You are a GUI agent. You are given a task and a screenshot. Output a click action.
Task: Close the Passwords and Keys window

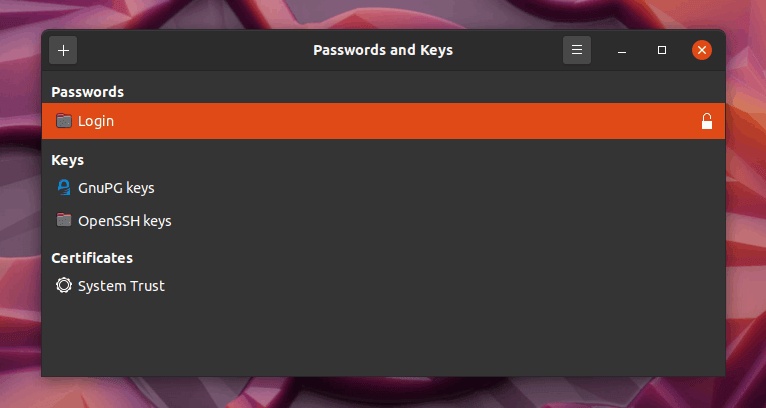[x=702, y=50]
